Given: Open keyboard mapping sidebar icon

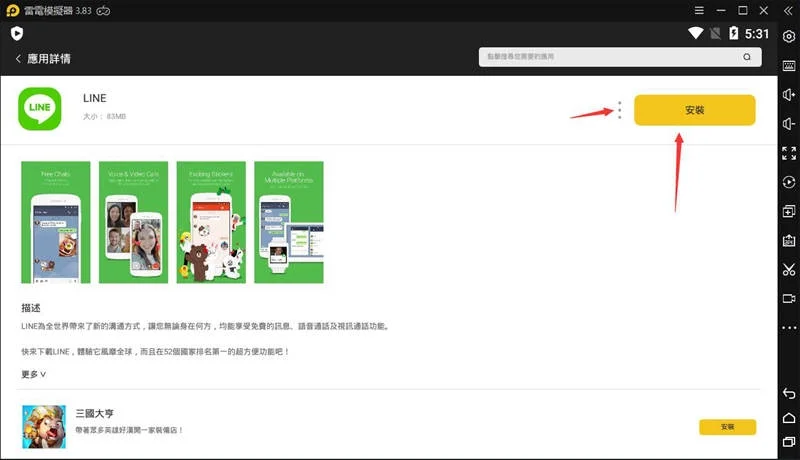Looking at the screenshot, I should pyautogui.click(x=789, y=66).
